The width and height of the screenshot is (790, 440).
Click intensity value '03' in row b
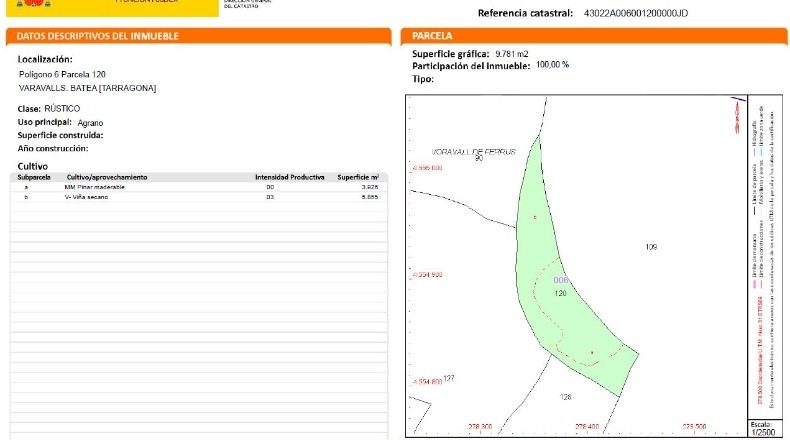pyautogui.click(x=270, y=197)
